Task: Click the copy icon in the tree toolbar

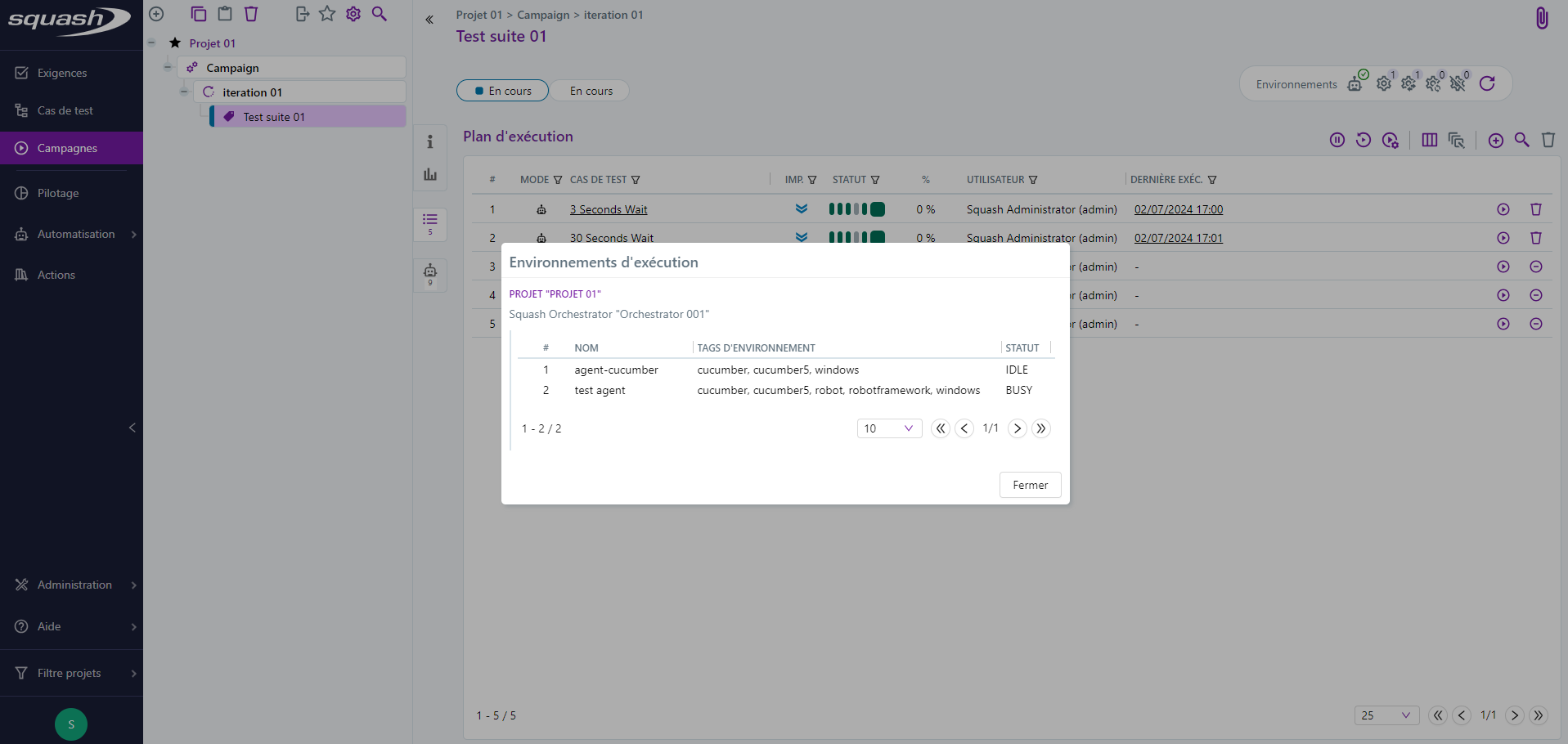Action: click(198, 14)
